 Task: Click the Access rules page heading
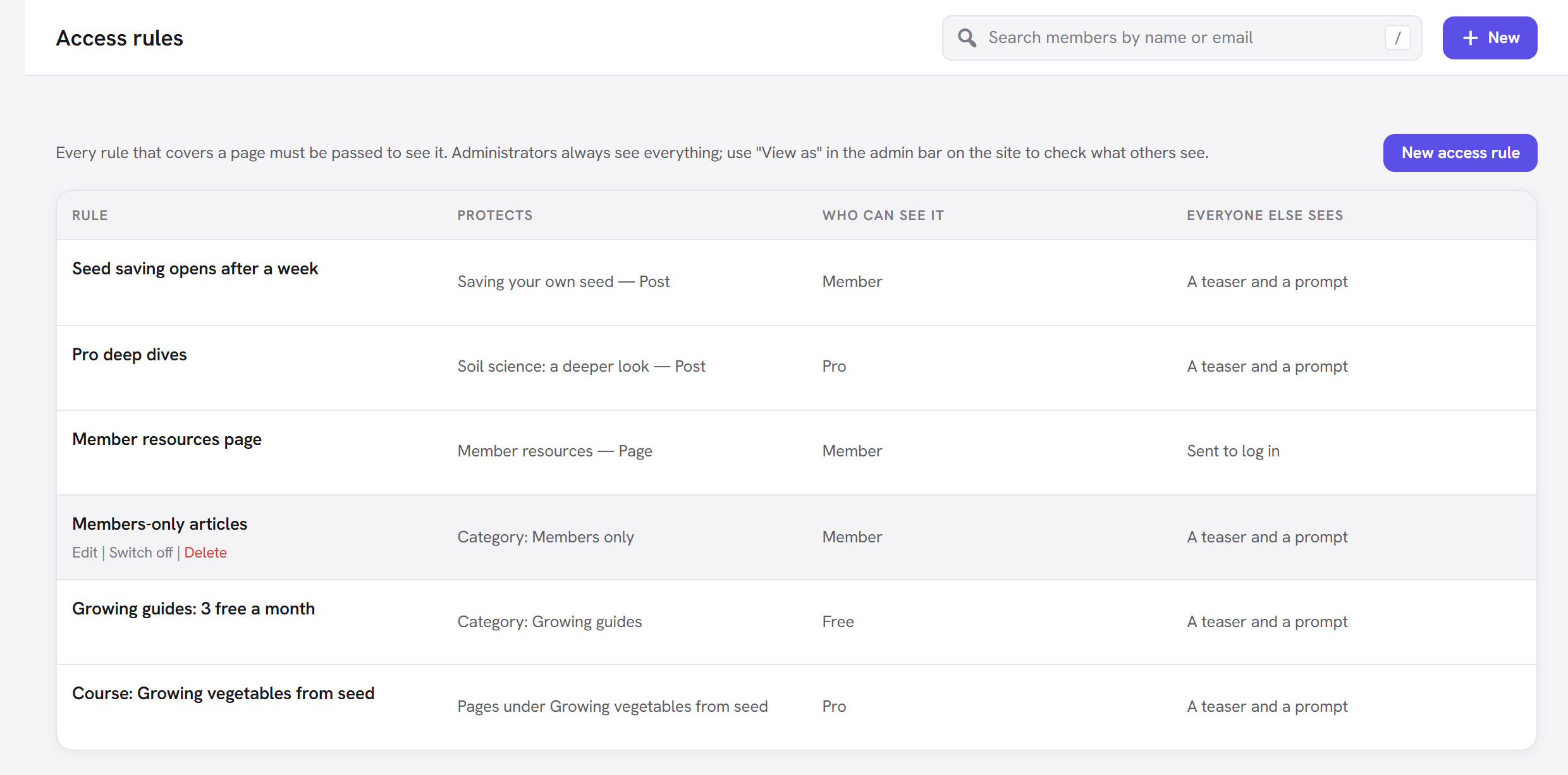tap(119, 38)
